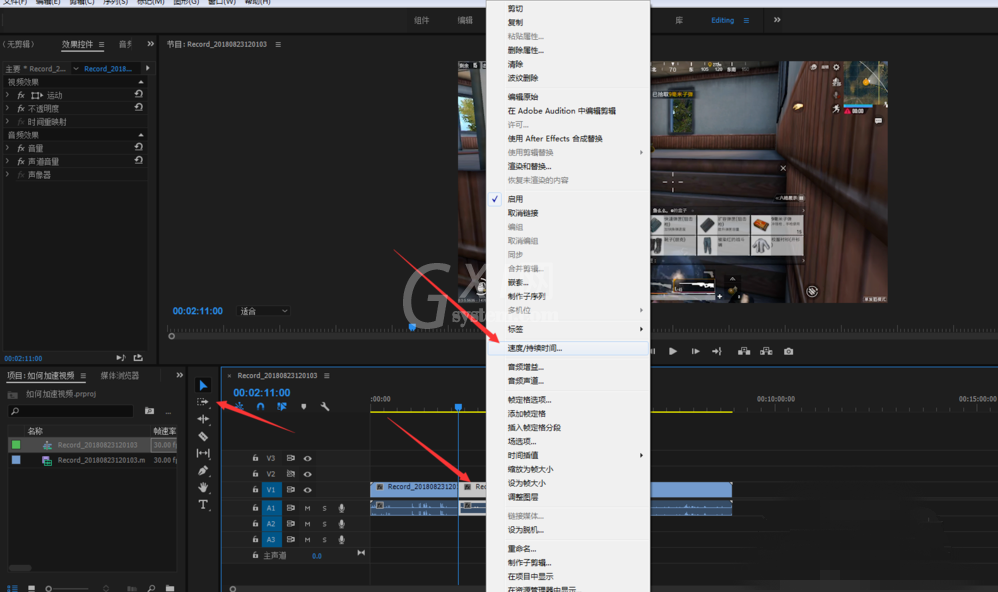Screen dimensions: 998x592
Task: Click the project panel search field
Action: click(71, 411)
